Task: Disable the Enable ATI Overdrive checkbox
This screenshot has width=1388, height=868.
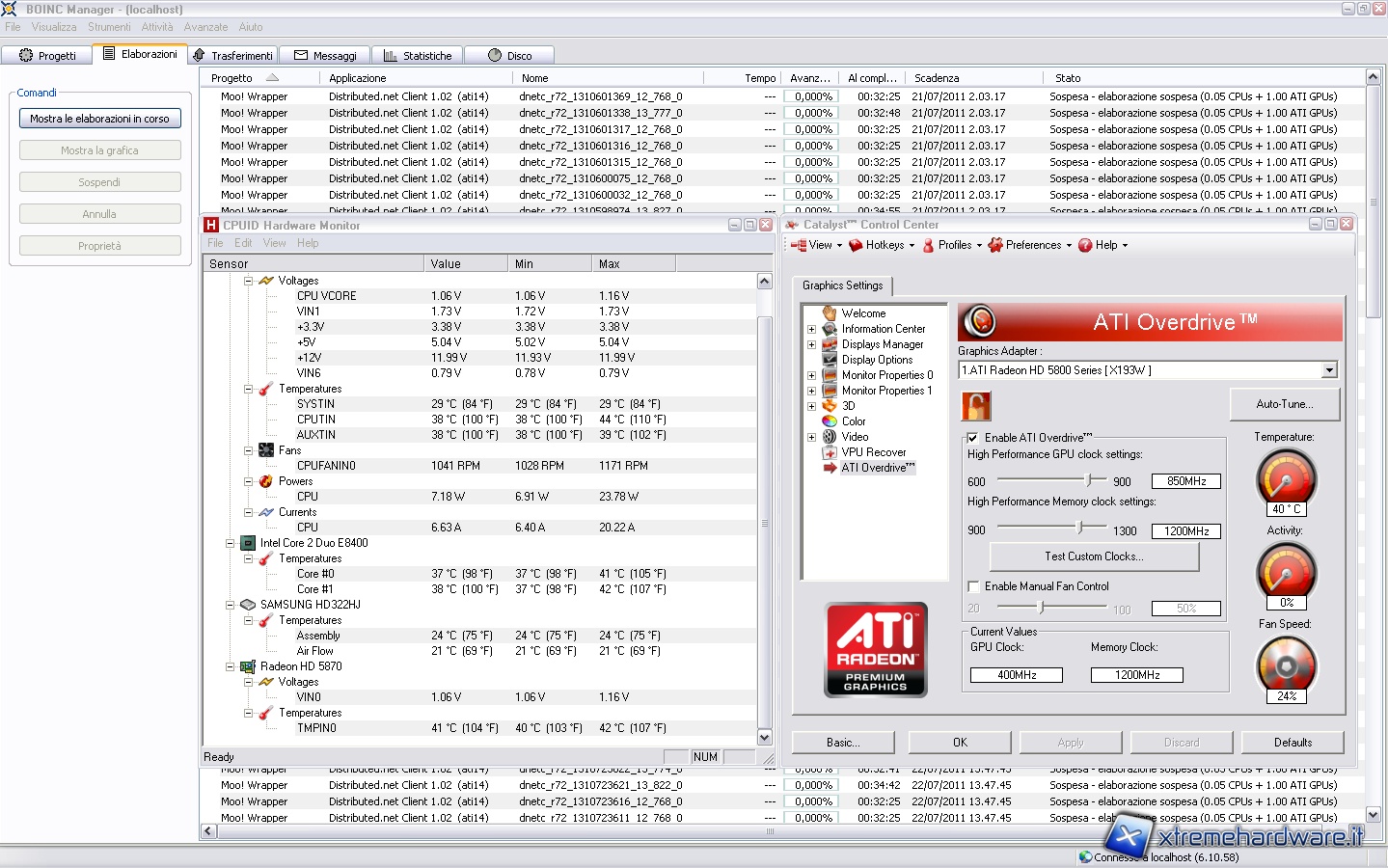Action: (972, 438)
